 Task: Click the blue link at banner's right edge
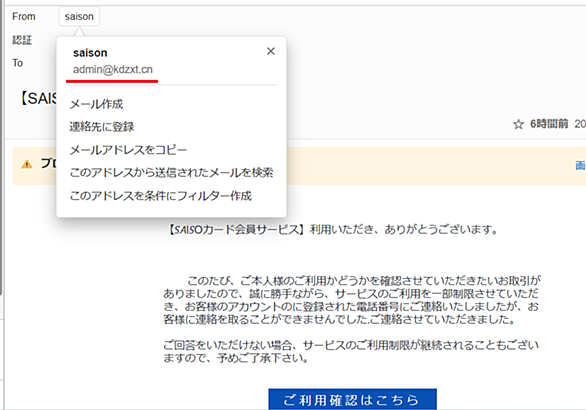(x=580, y=165)
